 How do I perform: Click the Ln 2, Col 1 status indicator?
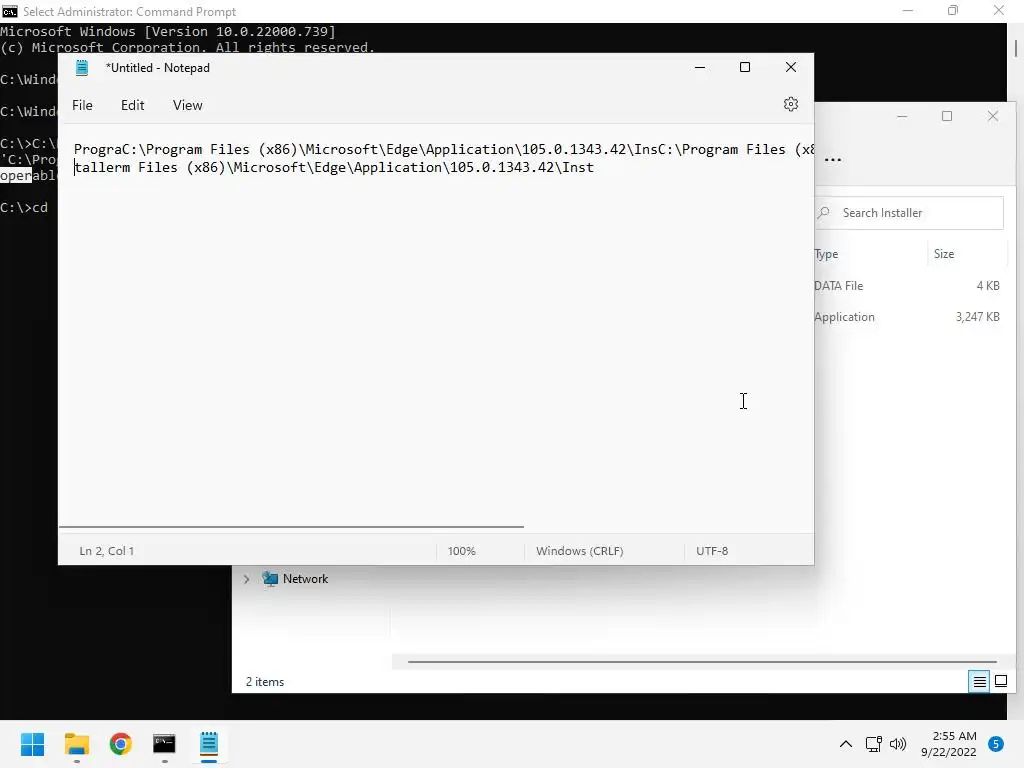(x=106, y=551)
